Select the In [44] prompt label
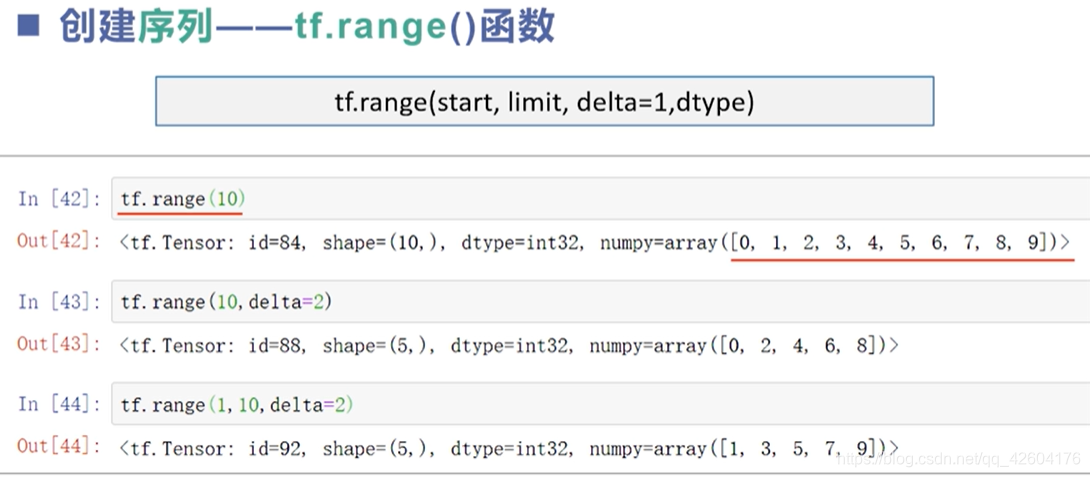The image size is (1090, 477). click(x=59, y=404)
